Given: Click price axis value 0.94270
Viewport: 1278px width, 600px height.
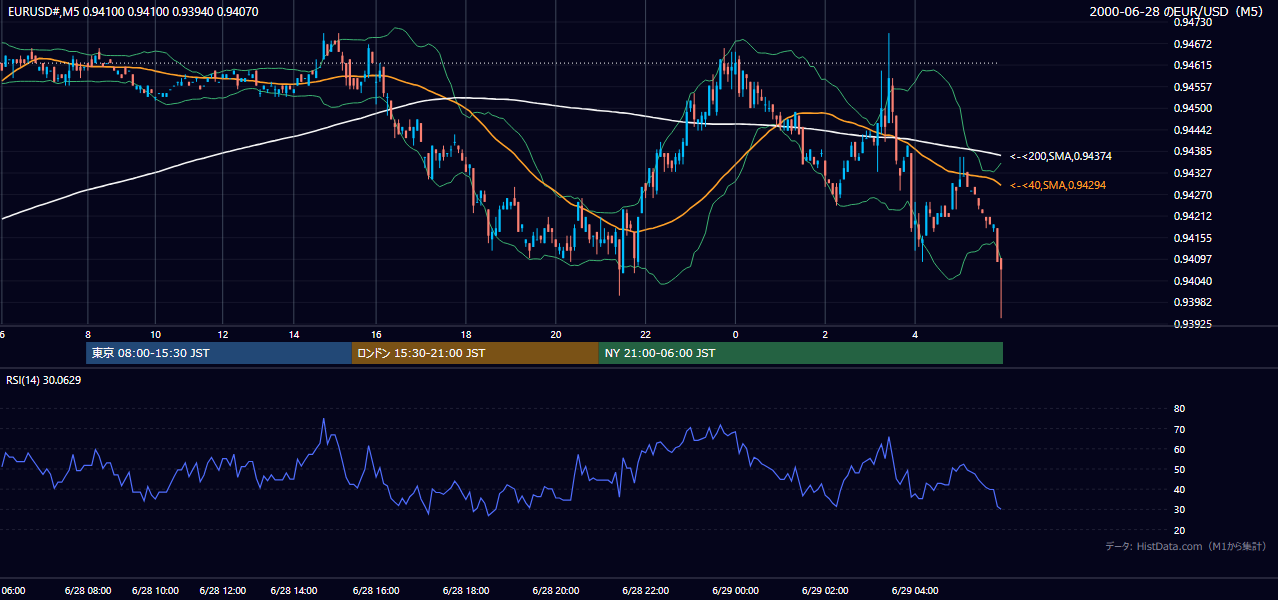Looking at the screenshot, I should (x=1192, y=195).
